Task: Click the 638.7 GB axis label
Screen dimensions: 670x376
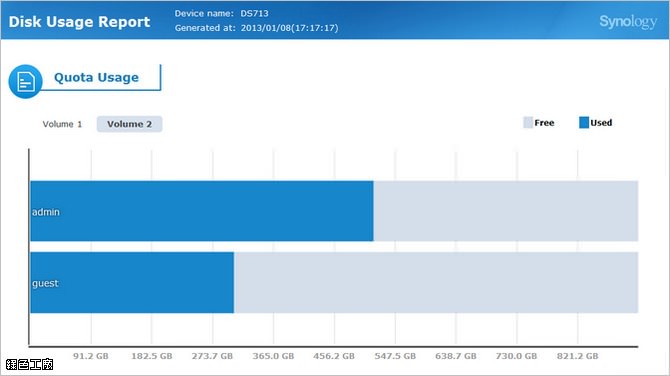Action: pyautogui.click(x=456, y=356)
